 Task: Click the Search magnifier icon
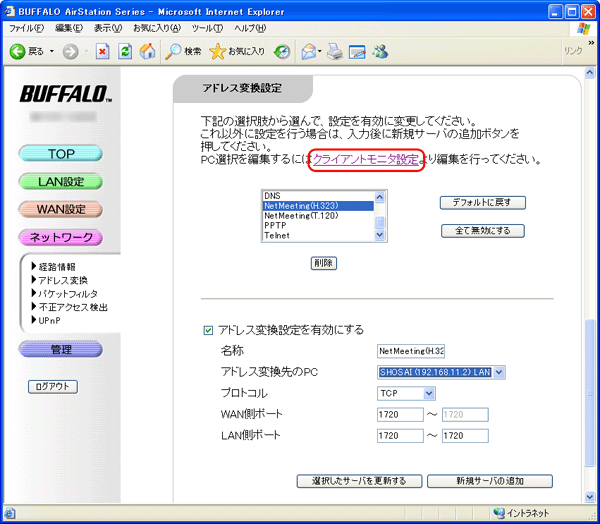pyautogui.click(x=173, y=51)
